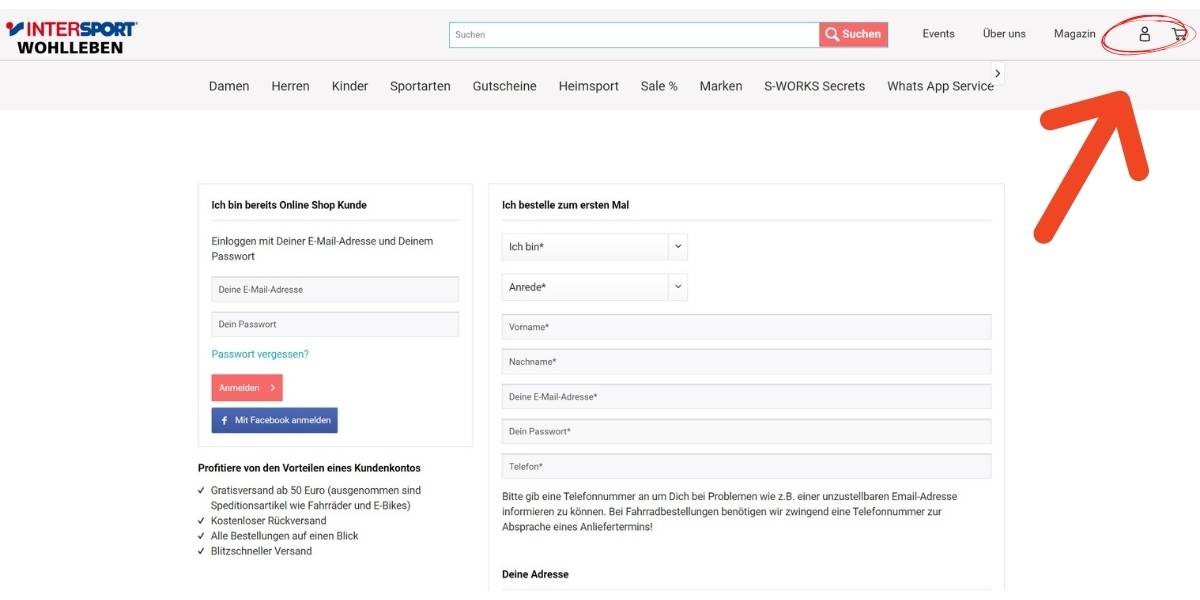The width and height of the screenshot is (1200, 600).
Task: Click the Events header link
Action: [938, 34]
